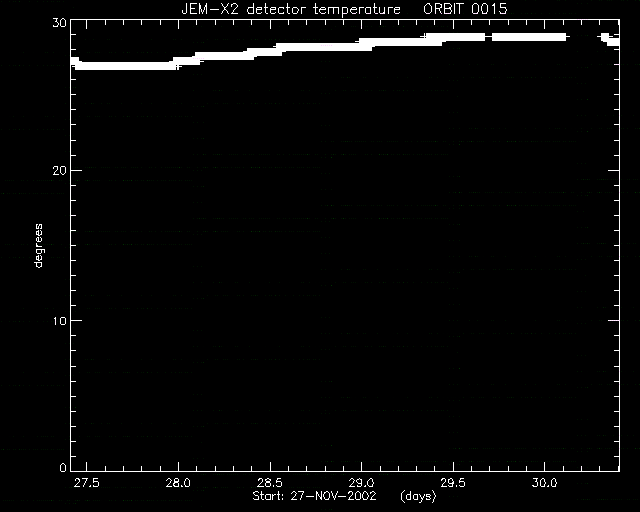The height and width of the screenshot is (512, 640).
Task: Click the 'Start: 27-NOV-2002' caption
Action: click(x=314, y=496)
